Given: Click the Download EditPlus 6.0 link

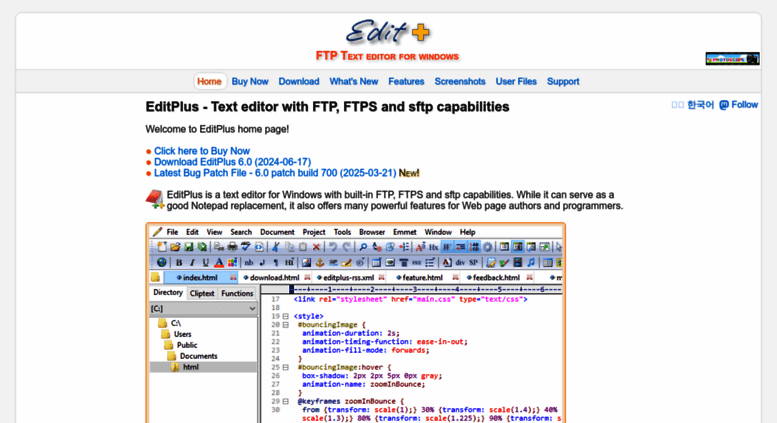Looking at the screenshot, I should pyautogui.click(x=232, y=162).
